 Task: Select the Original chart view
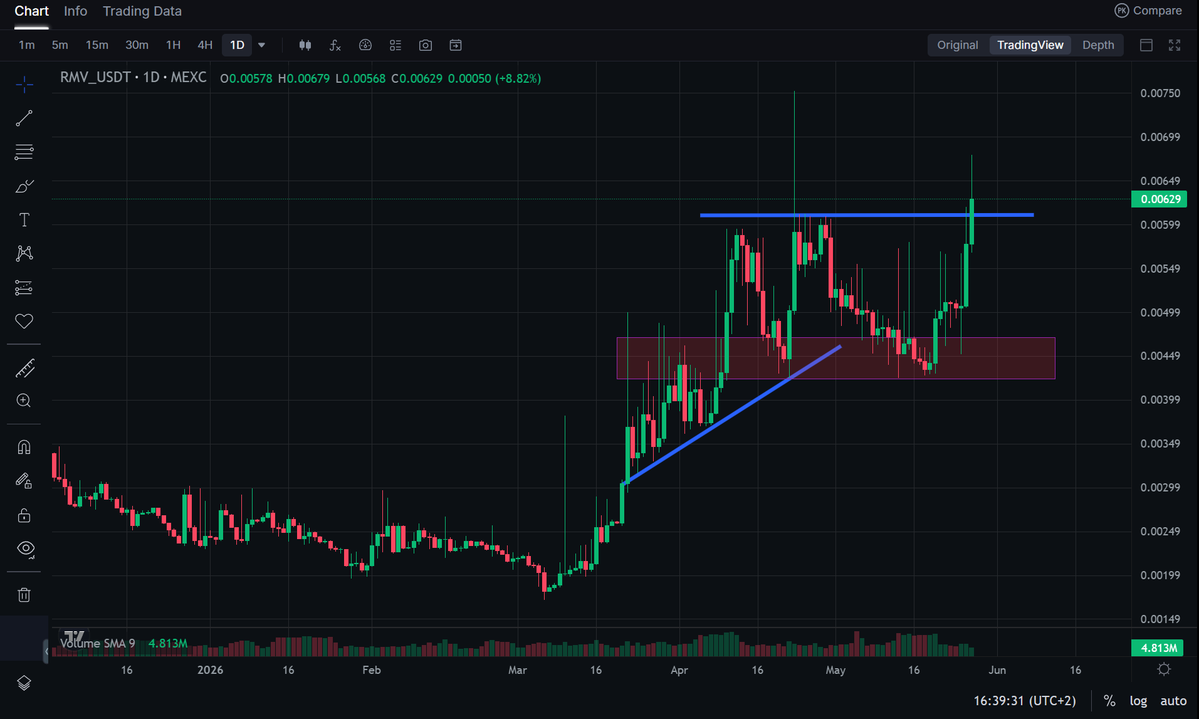click(957, 45)
